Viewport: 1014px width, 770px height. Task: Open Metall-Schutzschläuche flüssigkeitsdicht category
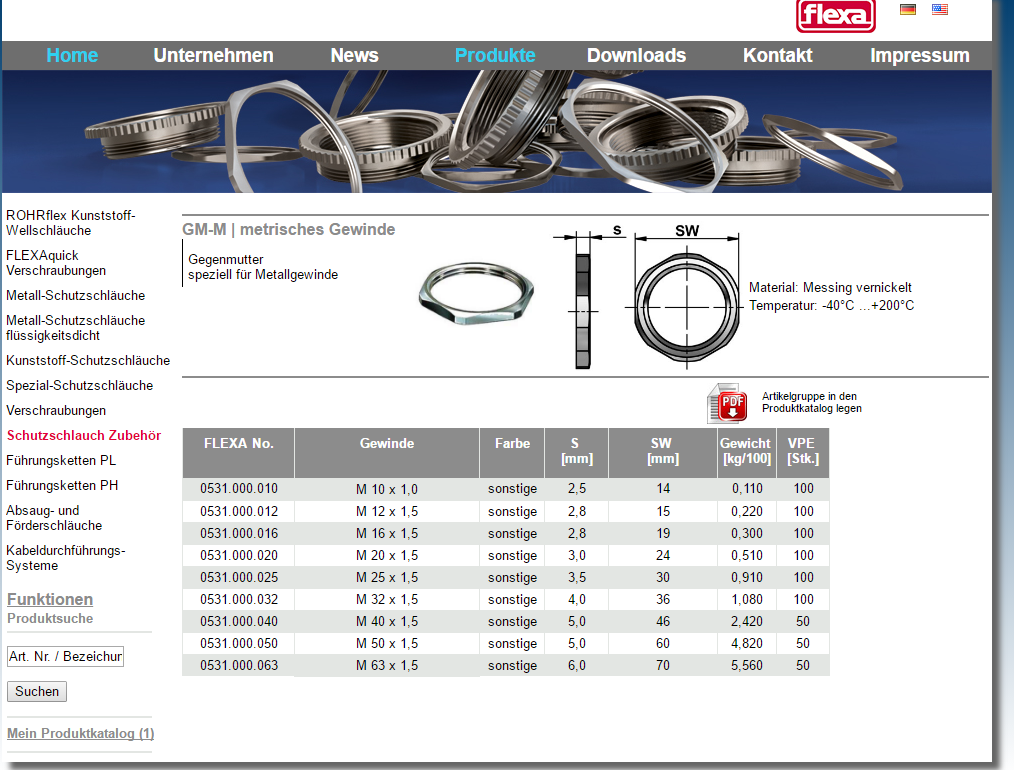pyautogui.click(x=75, y=328)
